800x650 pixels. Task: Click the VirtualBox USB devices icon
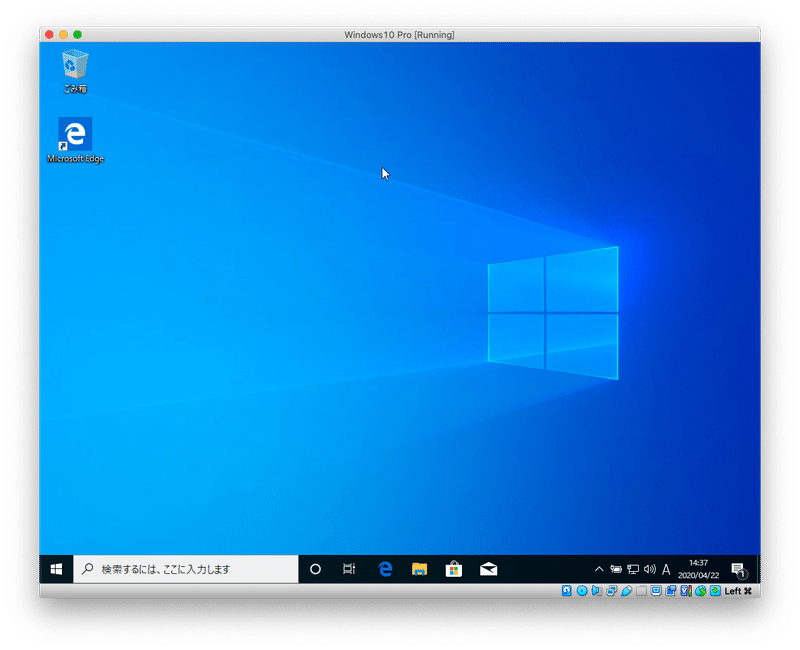(x=627, y=590)
